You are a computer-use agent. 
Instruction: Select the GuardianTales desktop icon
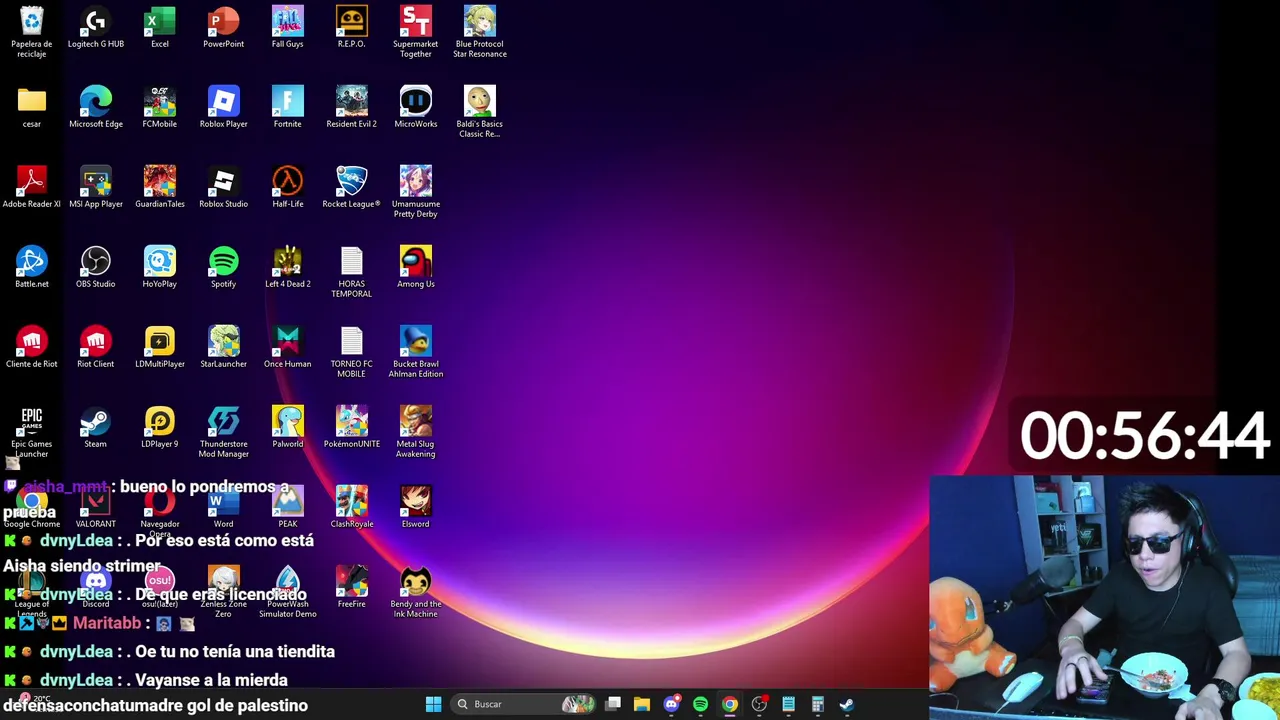160,187
